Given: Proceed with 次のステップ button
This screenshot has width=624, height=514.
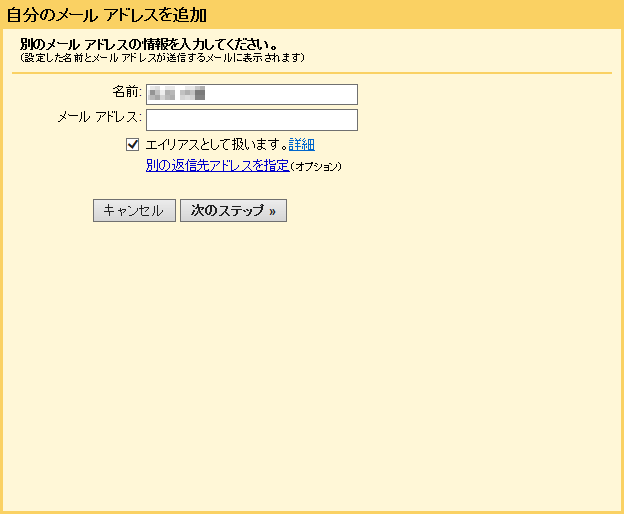Looking at the screenshot, I should 234,210.
